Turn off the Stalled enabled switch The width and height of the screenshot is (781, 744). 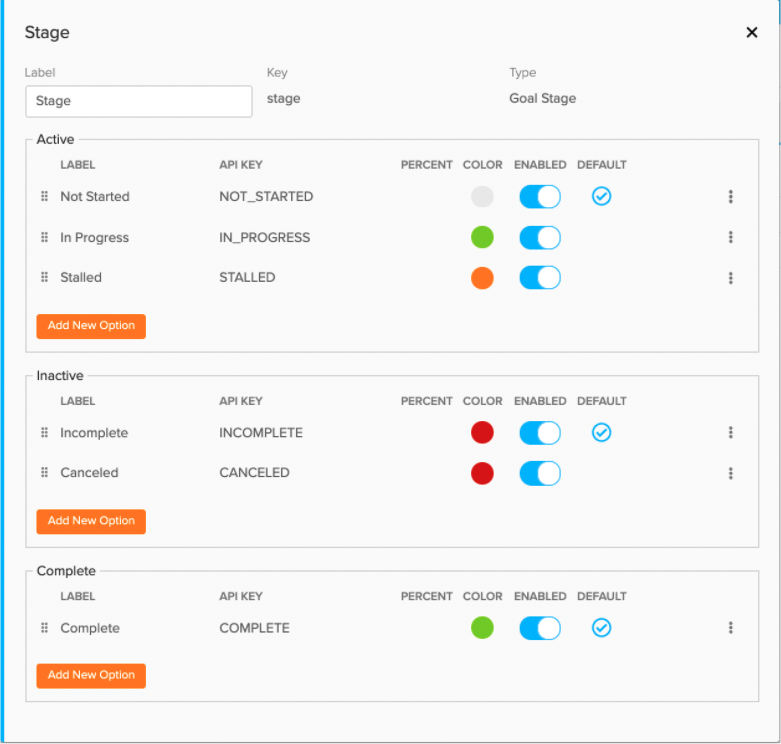click(540, 277)
